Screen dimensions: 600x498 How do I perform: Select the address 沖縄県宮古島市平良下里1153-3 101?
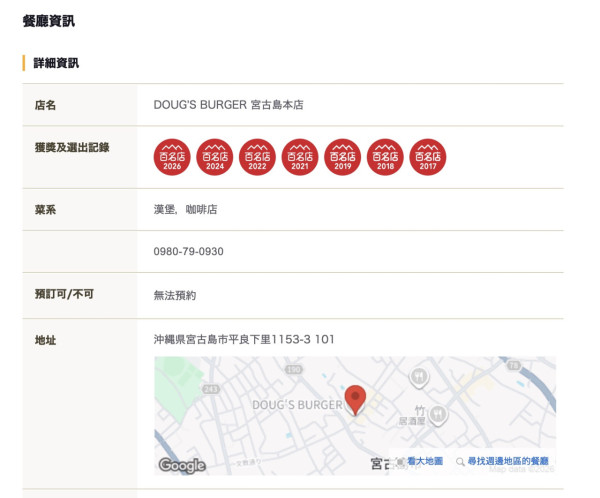tap(244, 339)
